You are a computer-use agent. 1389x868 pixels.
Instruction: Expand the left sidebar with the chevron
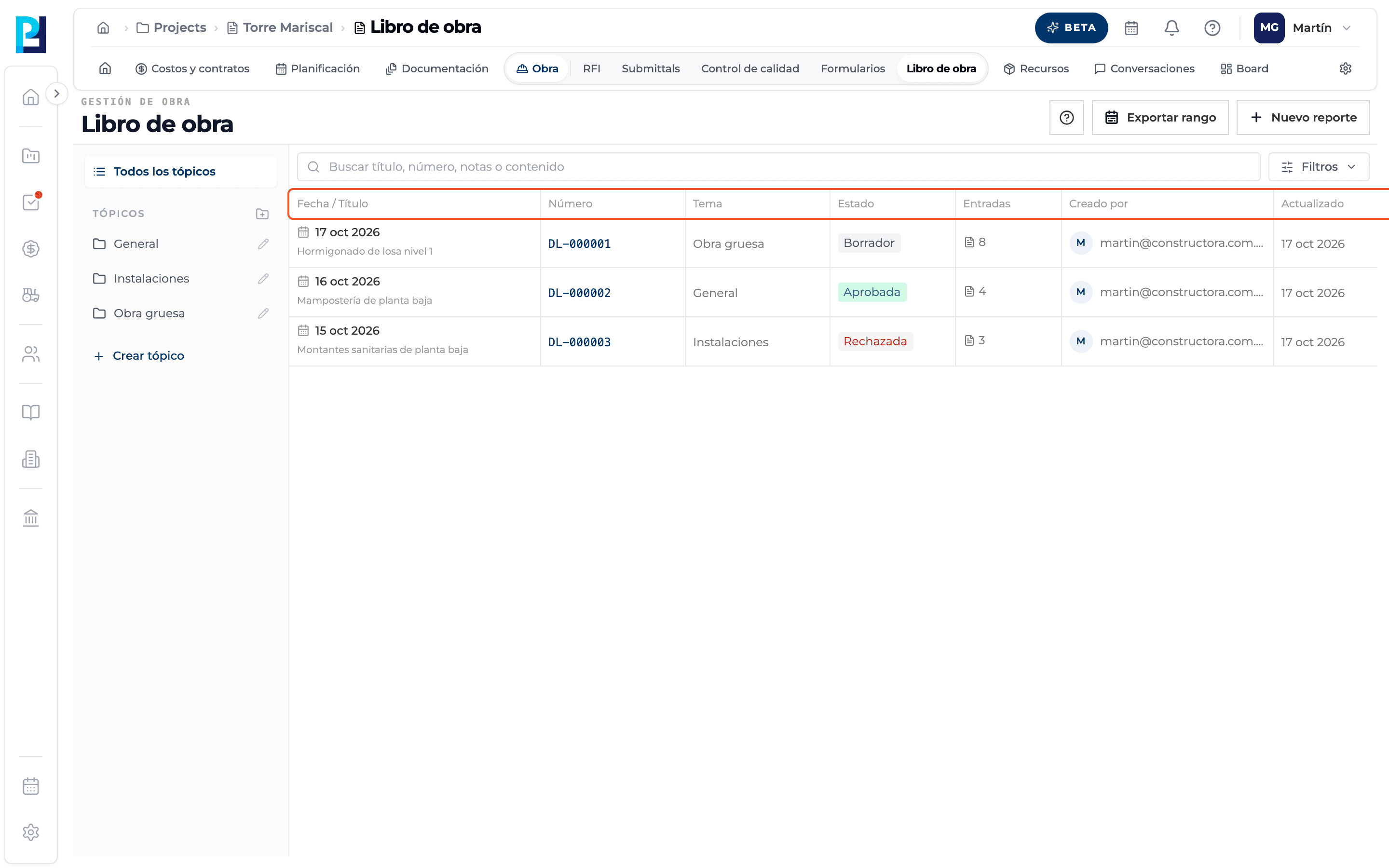pyautogui.click(x=56, y=94)
